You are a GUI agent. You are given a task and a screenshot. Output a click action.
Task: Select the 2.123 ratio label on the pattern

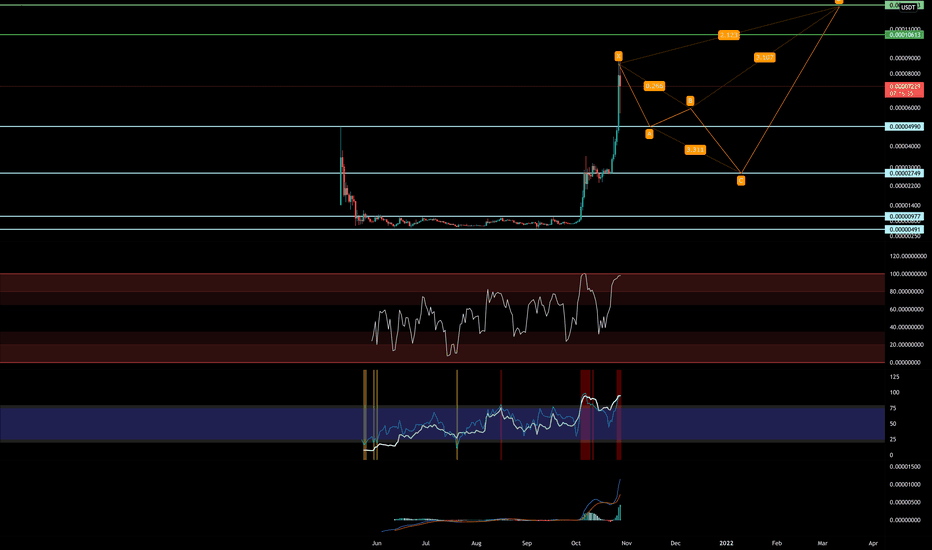[728, 35]
